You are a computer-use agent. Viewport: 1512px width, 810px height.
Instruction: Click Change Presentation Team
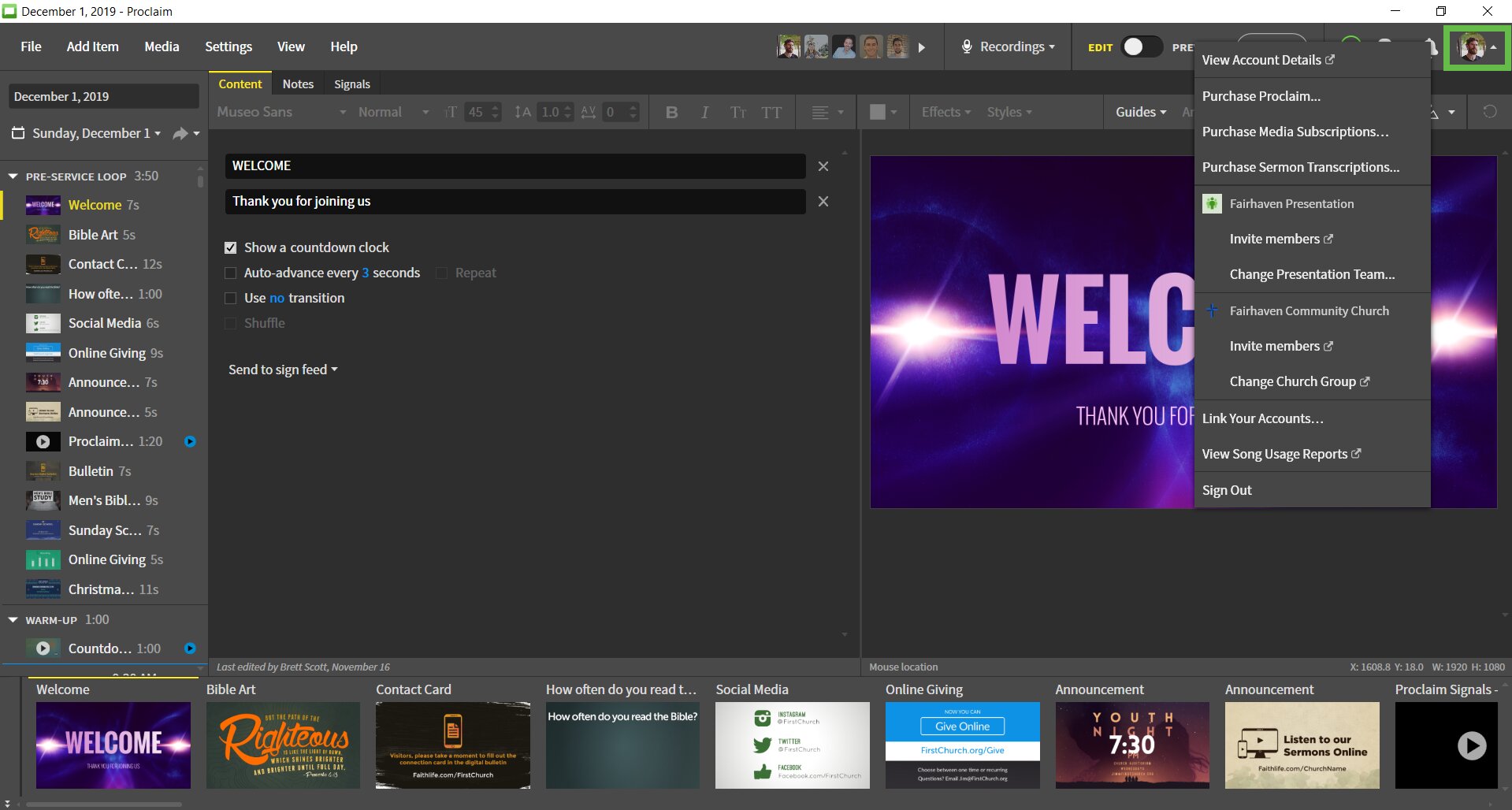(1312, 274)
